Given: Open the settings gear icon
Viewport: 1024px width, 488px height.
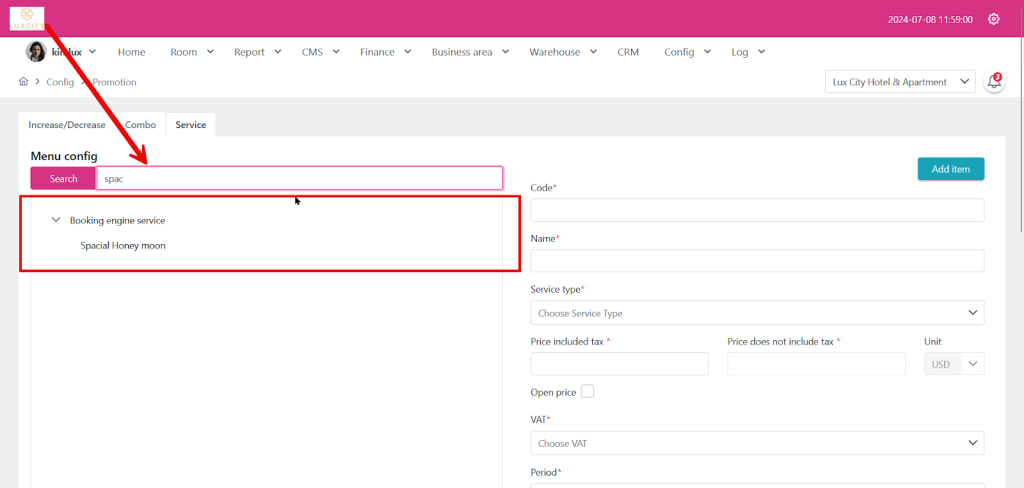Looking at the screenshot, I should click(x=993, y=19).
